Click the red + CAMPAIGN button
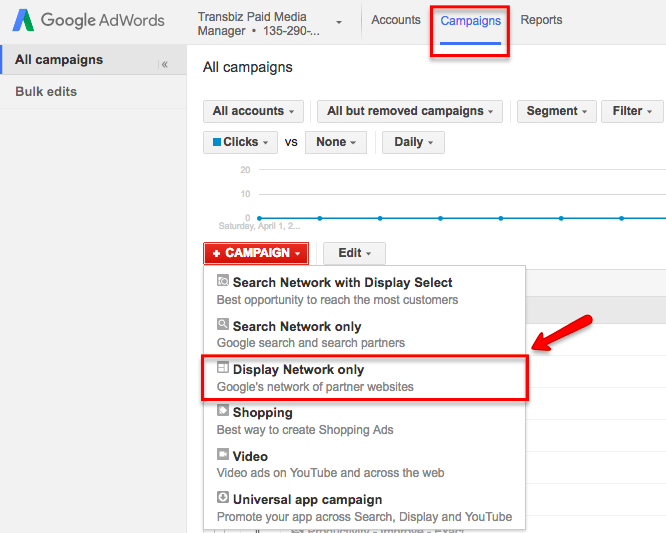Viewport: 666px width, 533px height. point(256,253)
